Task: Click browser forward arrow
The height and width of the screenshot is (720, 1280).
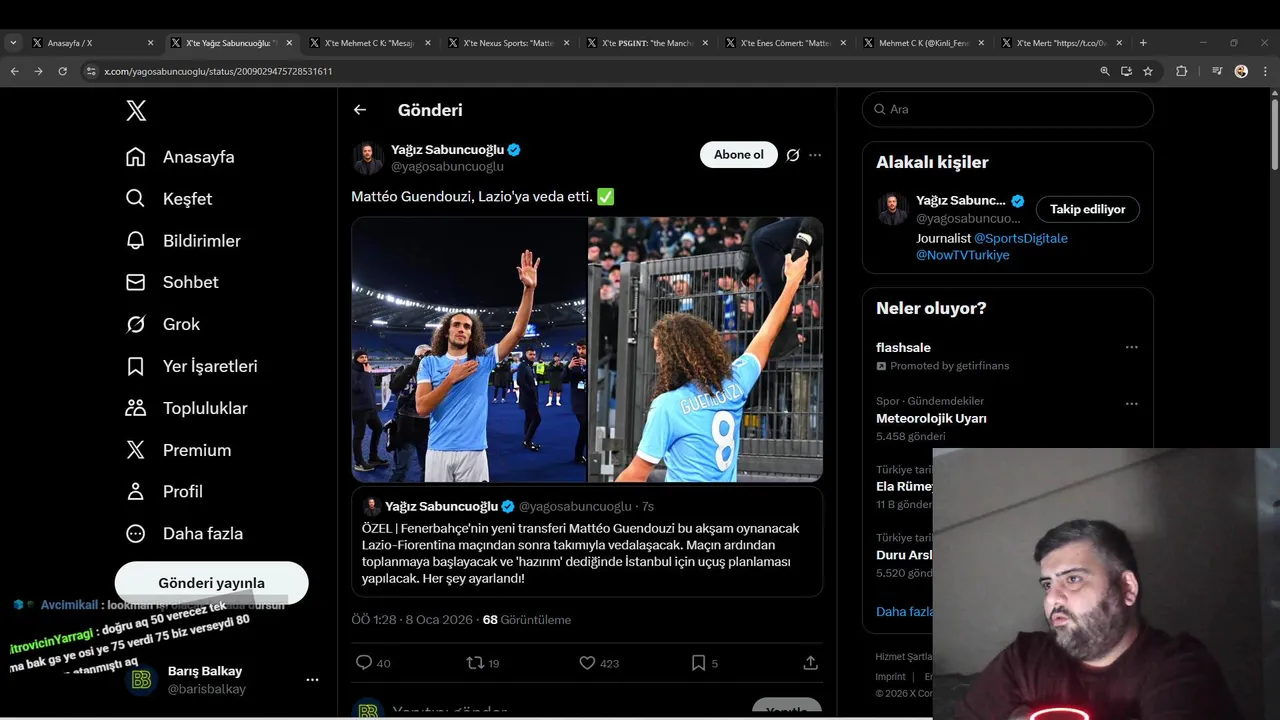Action: click(38, 71)
